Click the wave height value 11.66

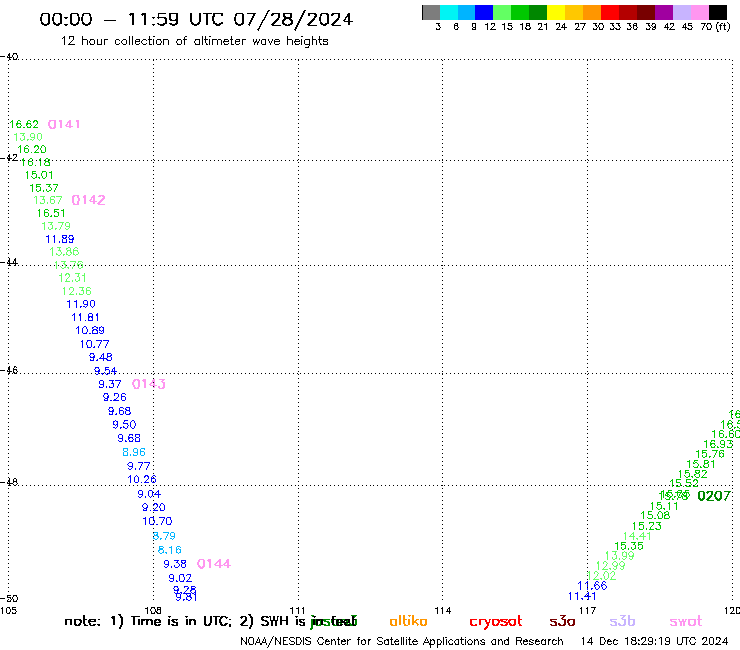coord(592,586)
